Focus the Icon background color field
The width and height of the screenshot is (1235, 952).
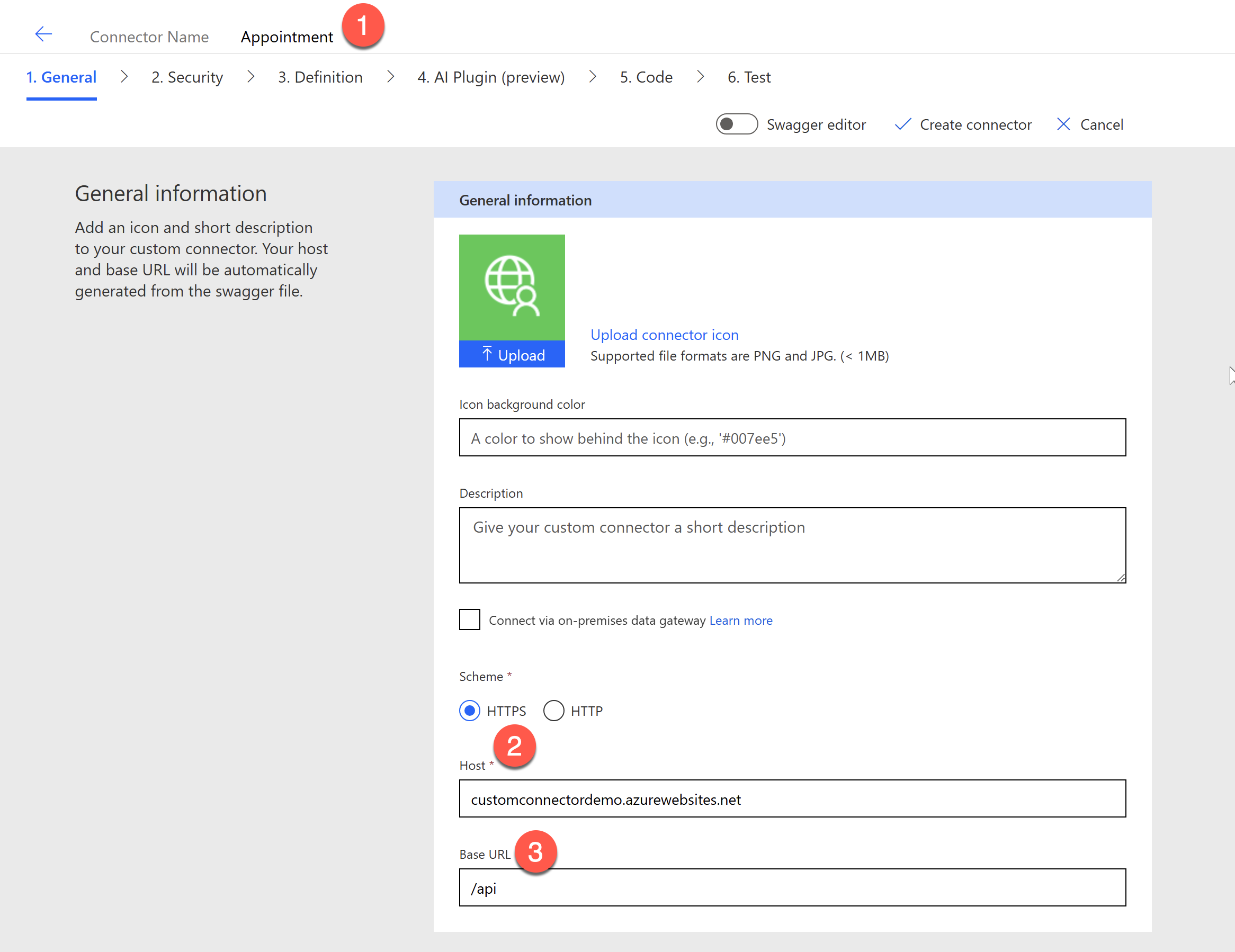(792, 437)
